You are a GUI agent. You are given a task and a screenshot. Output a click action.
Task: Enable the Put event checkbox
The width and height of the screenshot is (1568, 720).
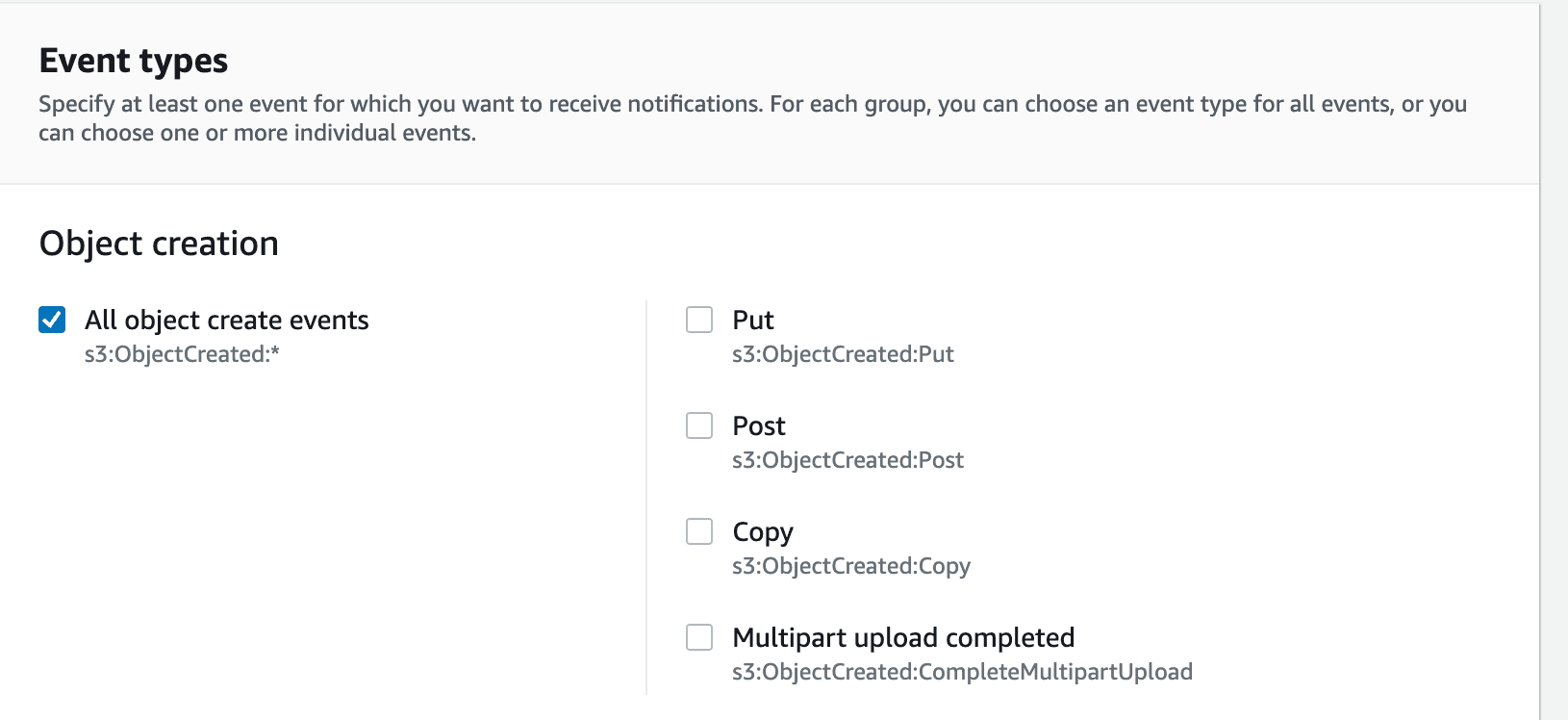pos(699,320)
